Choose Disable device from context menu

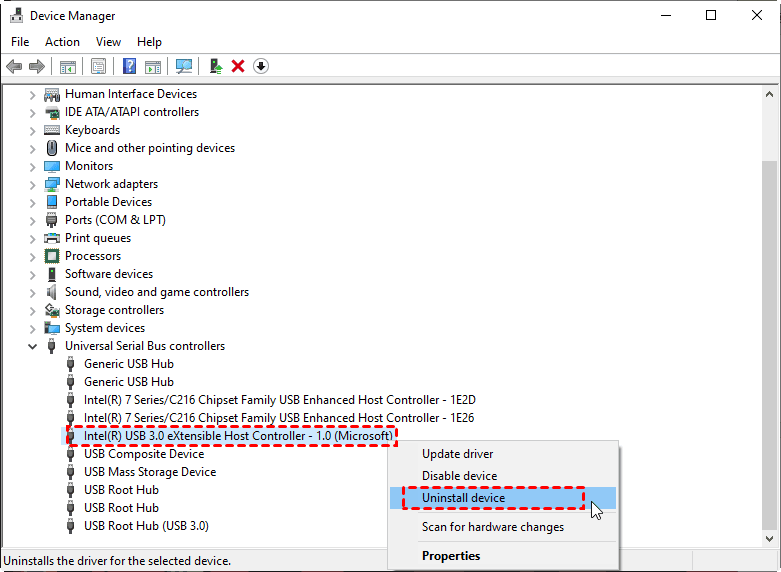pyautogui.click(x=503, y=476)
